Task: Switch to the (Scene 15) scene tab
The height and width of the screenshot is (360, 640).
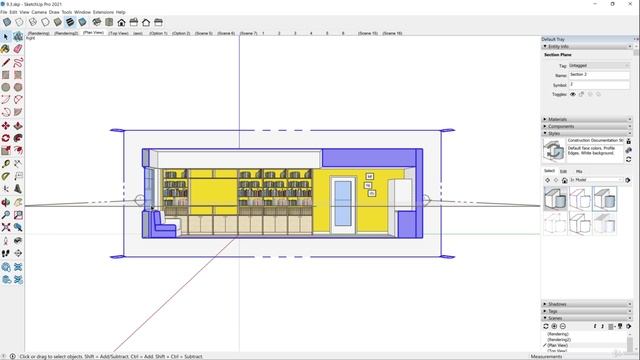Action: [368, 33]
